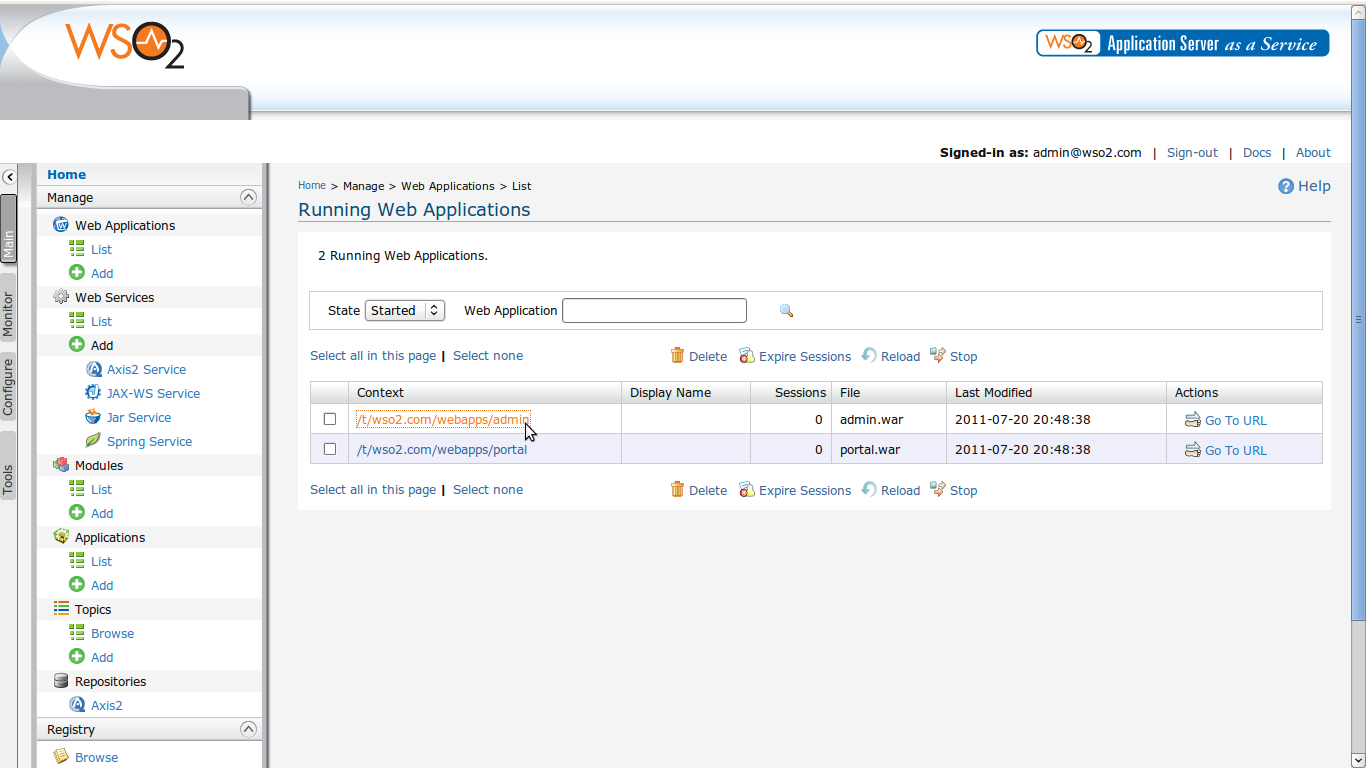Switch to the Tools vertical tab
Screen dimensions: 1366x768
click(x=8, y=465)
